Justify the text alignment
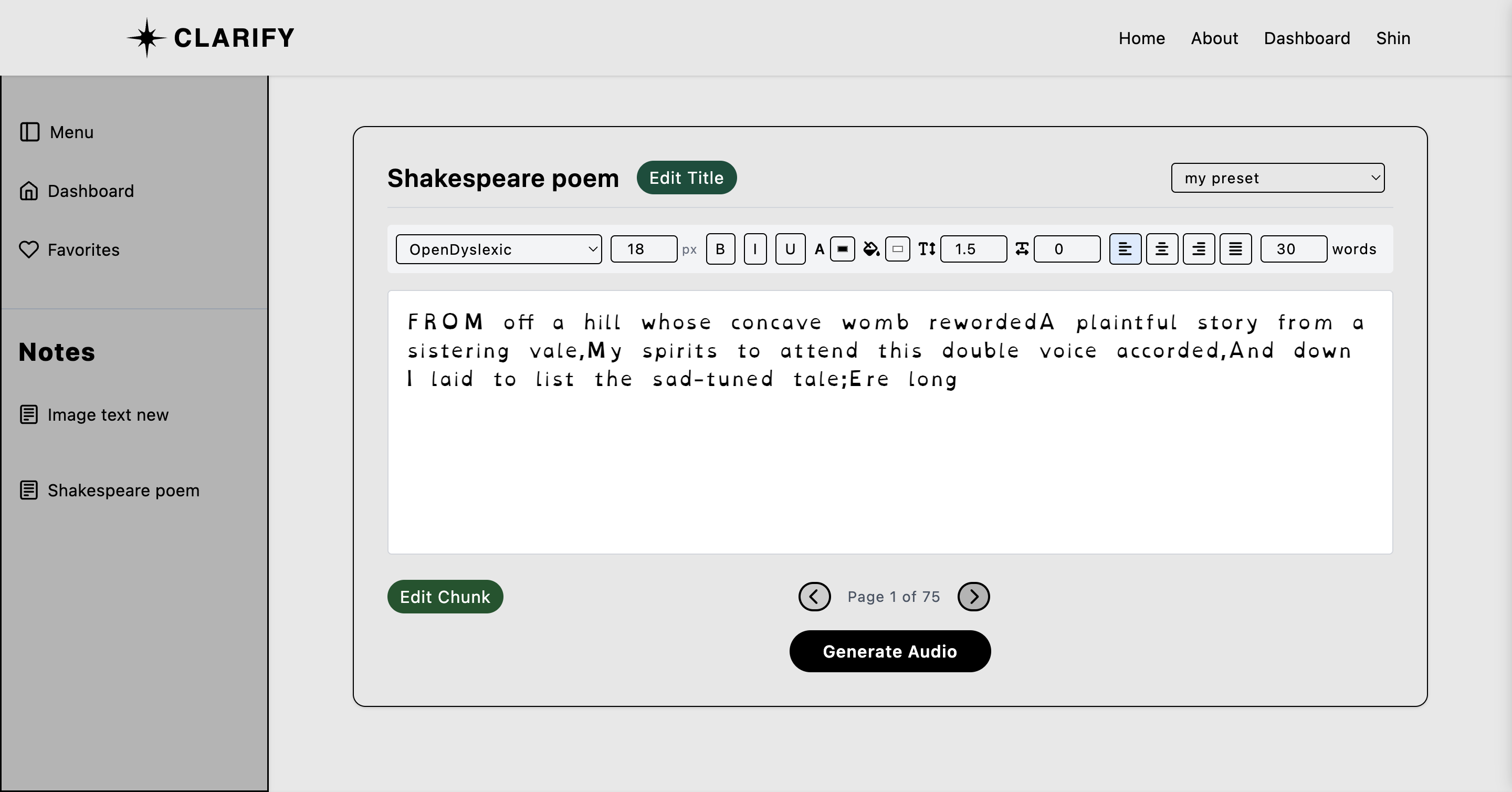The image size is (1512, 792). pyautogui.click(x=1235, y=249)
